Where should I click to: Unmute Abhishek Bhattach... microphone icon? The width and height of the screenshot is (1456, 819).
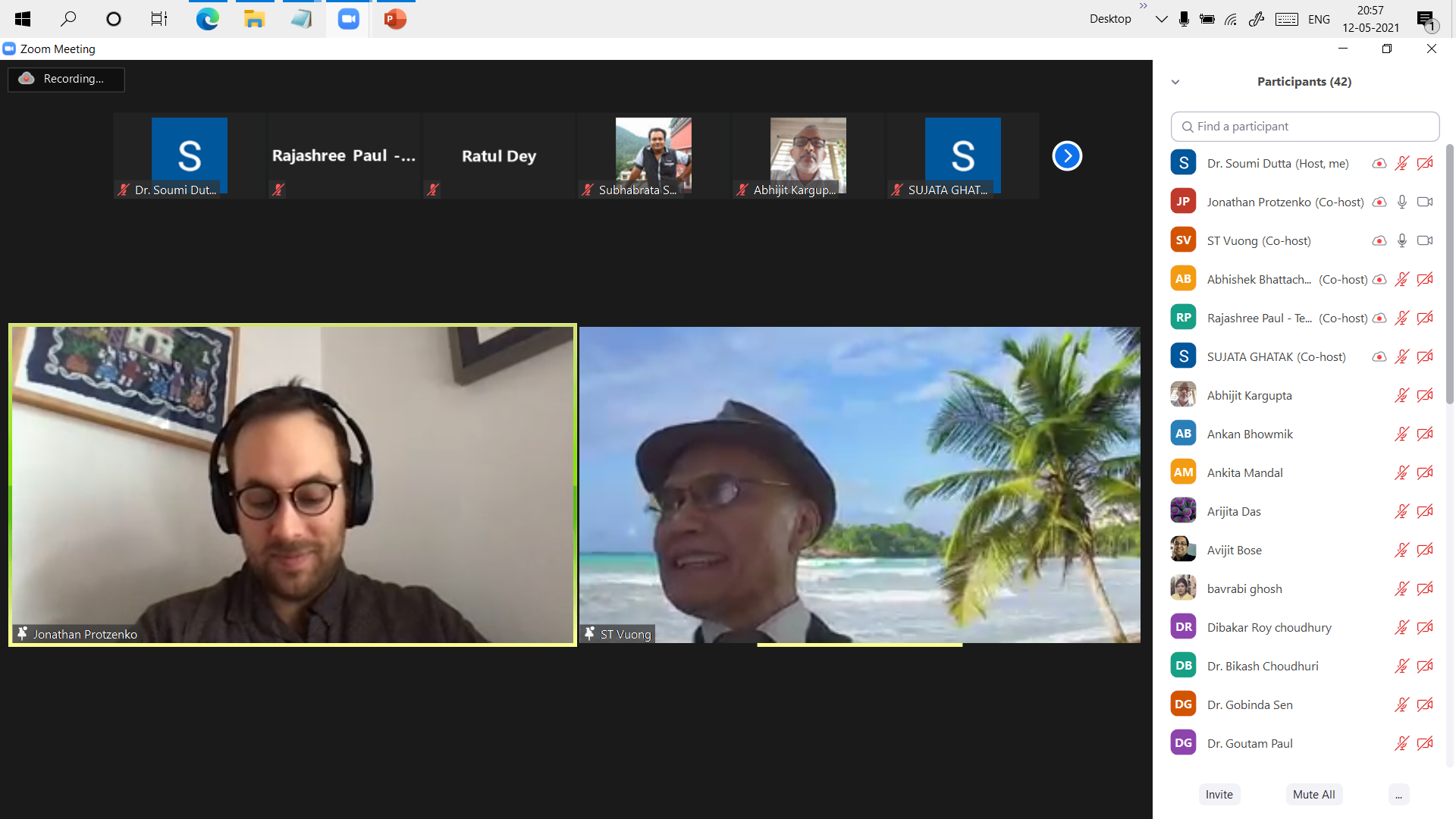pos(1402,279)
